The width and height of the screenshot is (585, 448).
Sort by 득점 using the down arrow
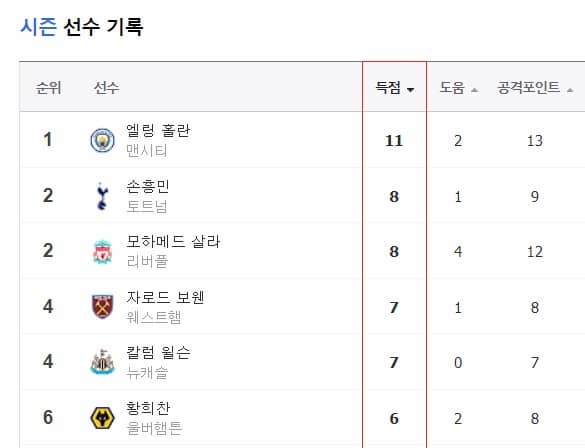coord(410,90)
